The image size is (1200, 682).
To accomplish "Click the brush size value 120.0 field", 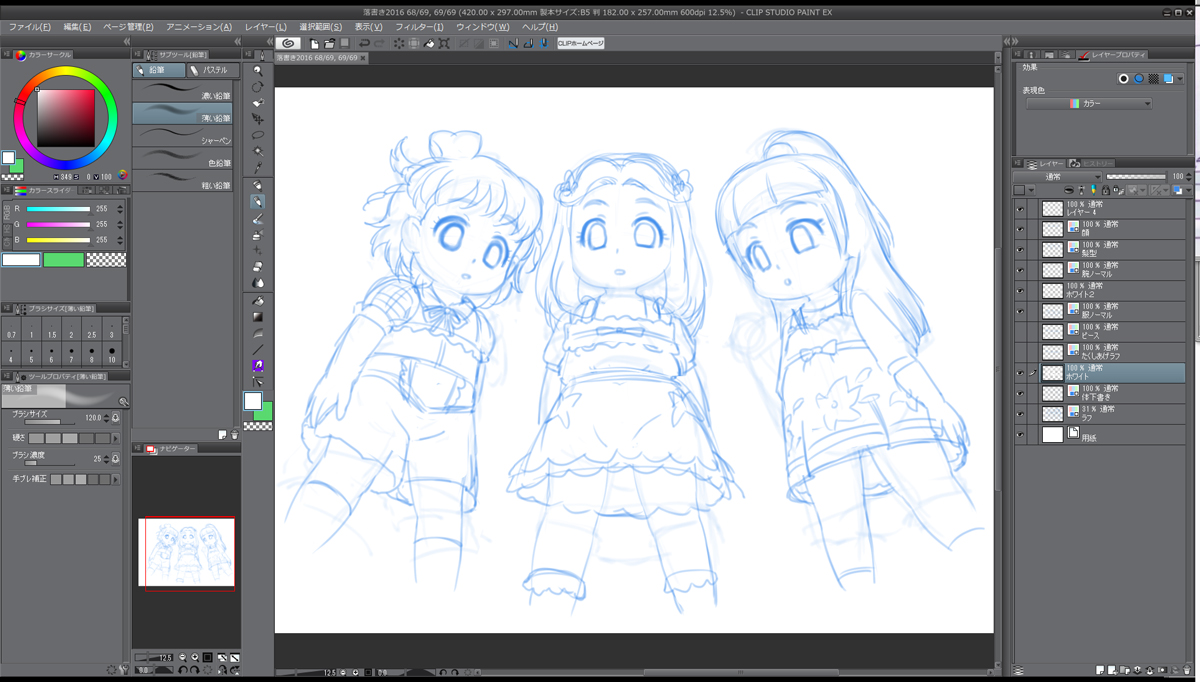I will tap(92, 418).
